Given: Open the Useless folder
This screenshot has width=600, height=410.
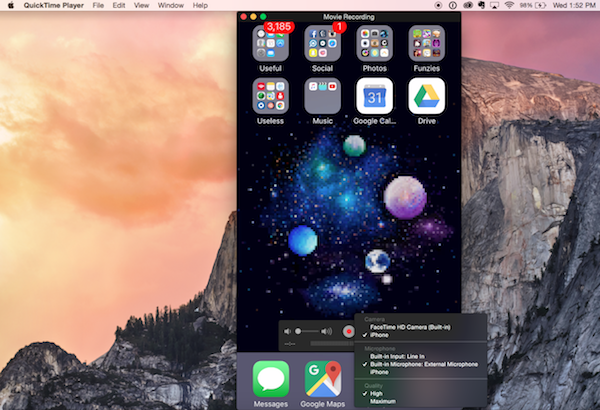Looking at the screenshot, I should coord(271,96).
